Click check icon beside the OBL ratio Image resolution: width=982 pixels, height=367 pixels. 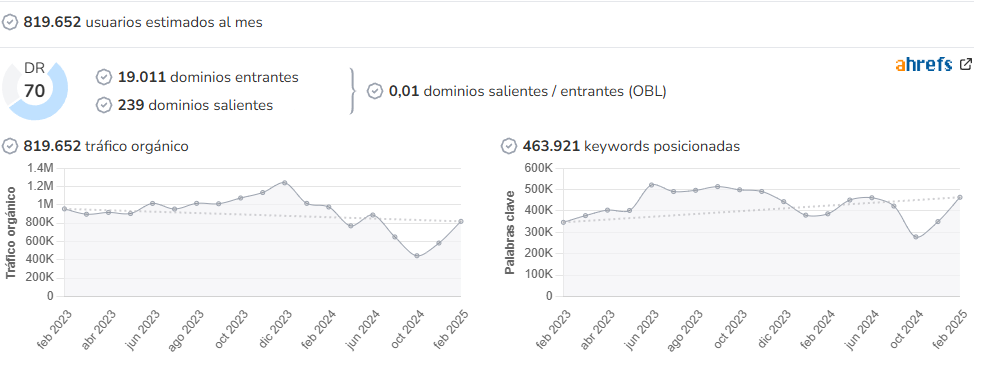[x=375, y=91]
